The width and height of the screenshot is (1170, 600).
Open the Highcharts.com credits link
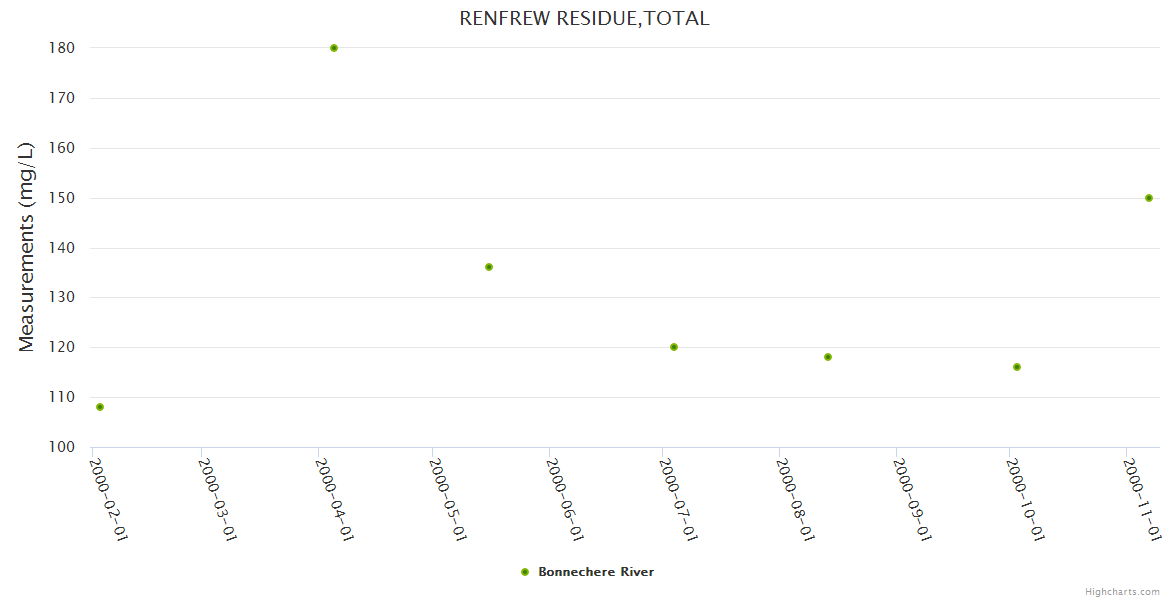tap(1122, 591)
